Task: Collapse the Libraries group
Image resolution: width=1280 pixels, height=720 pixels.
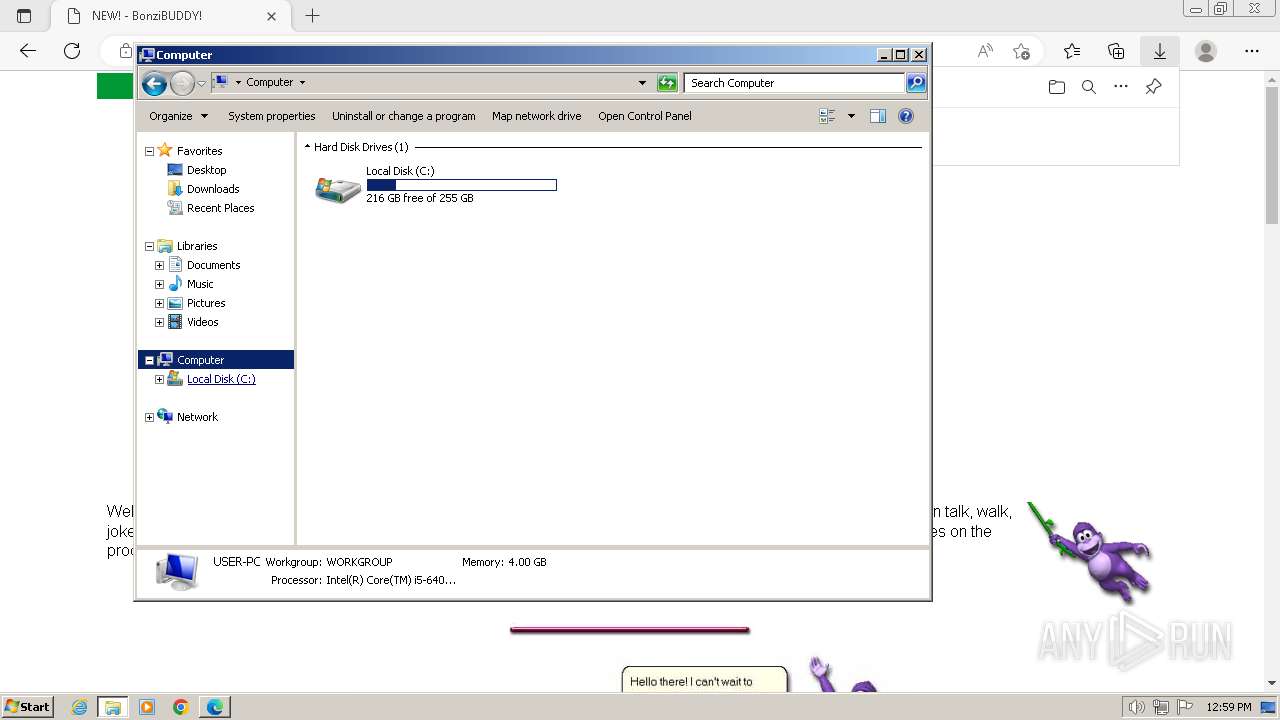Action: click(x=149, y=246)
